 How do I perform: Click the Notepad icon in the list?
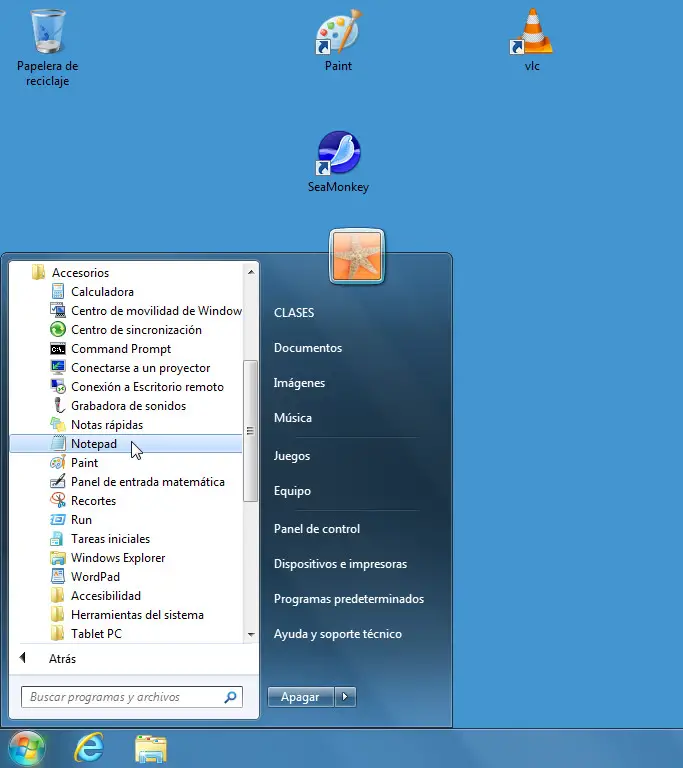58,443
